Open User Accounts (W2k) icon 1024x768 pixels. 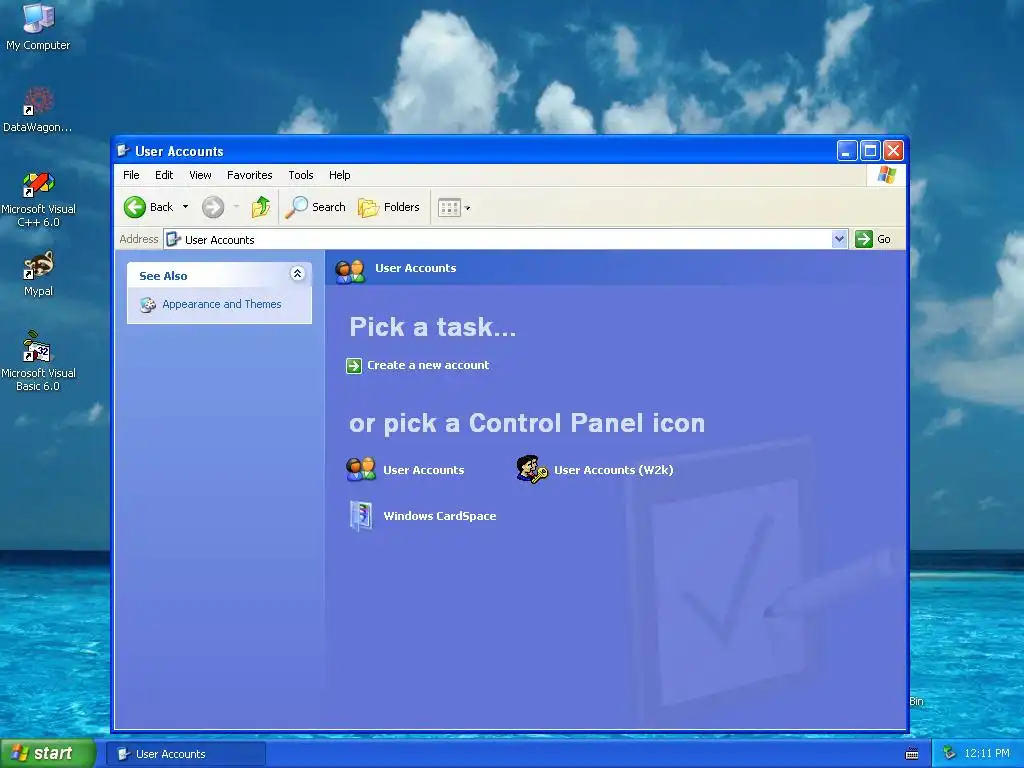tap(532, 470)
